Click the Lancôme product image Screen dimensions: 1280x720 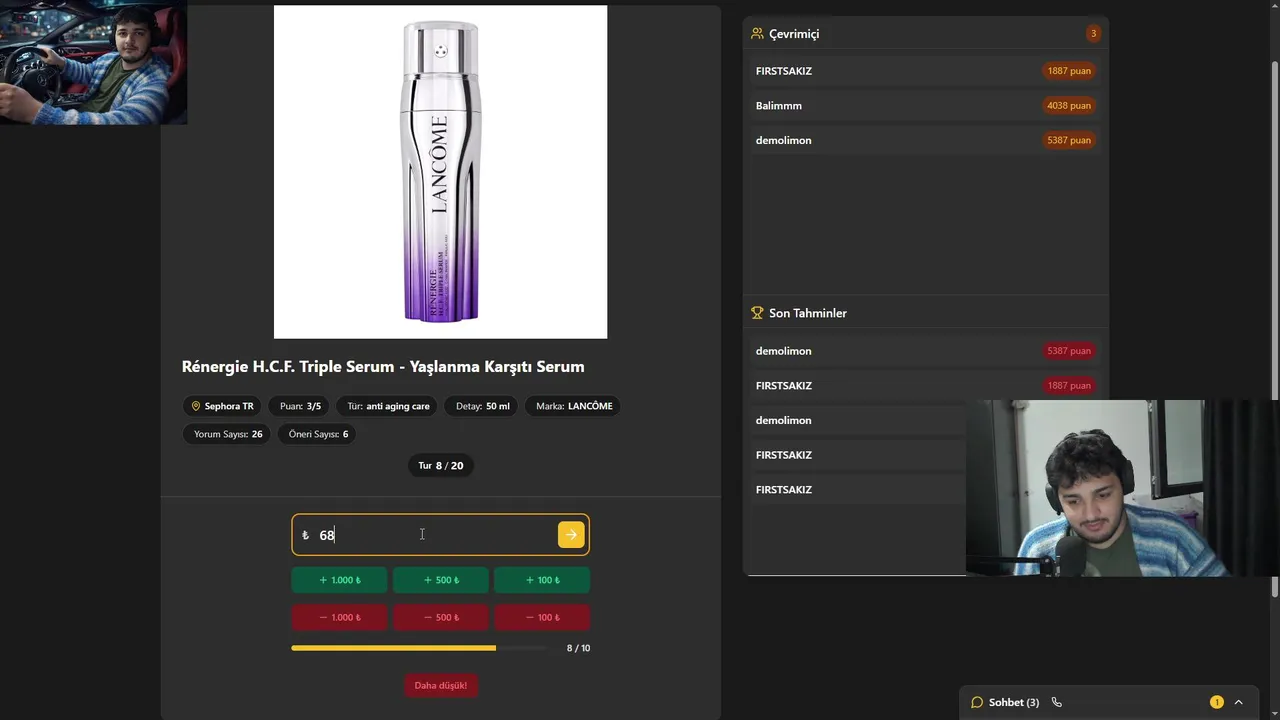click(x=440, y=172)
